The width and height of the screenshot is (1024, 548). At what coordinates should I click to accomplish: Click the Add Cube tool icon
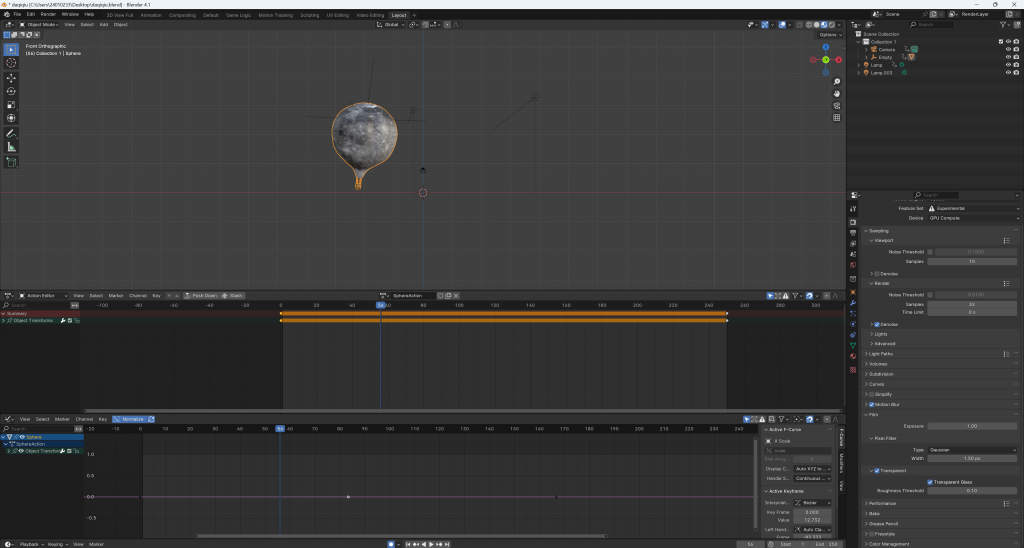coord(11,161)
